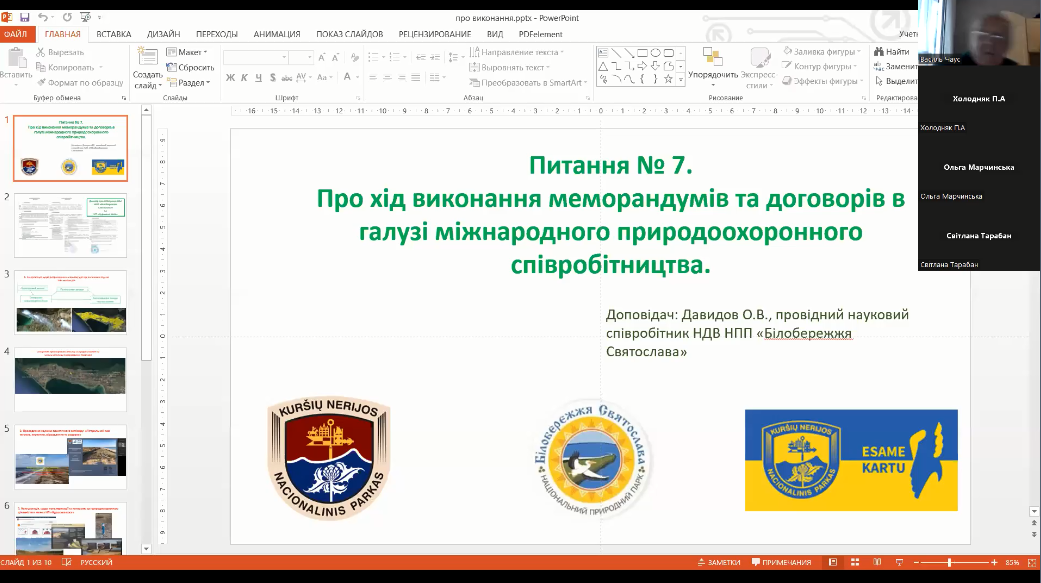Switch to slide sorter view in status bar
The image size is (1041, 583).
pyautogui.click(x=855, y=562)
